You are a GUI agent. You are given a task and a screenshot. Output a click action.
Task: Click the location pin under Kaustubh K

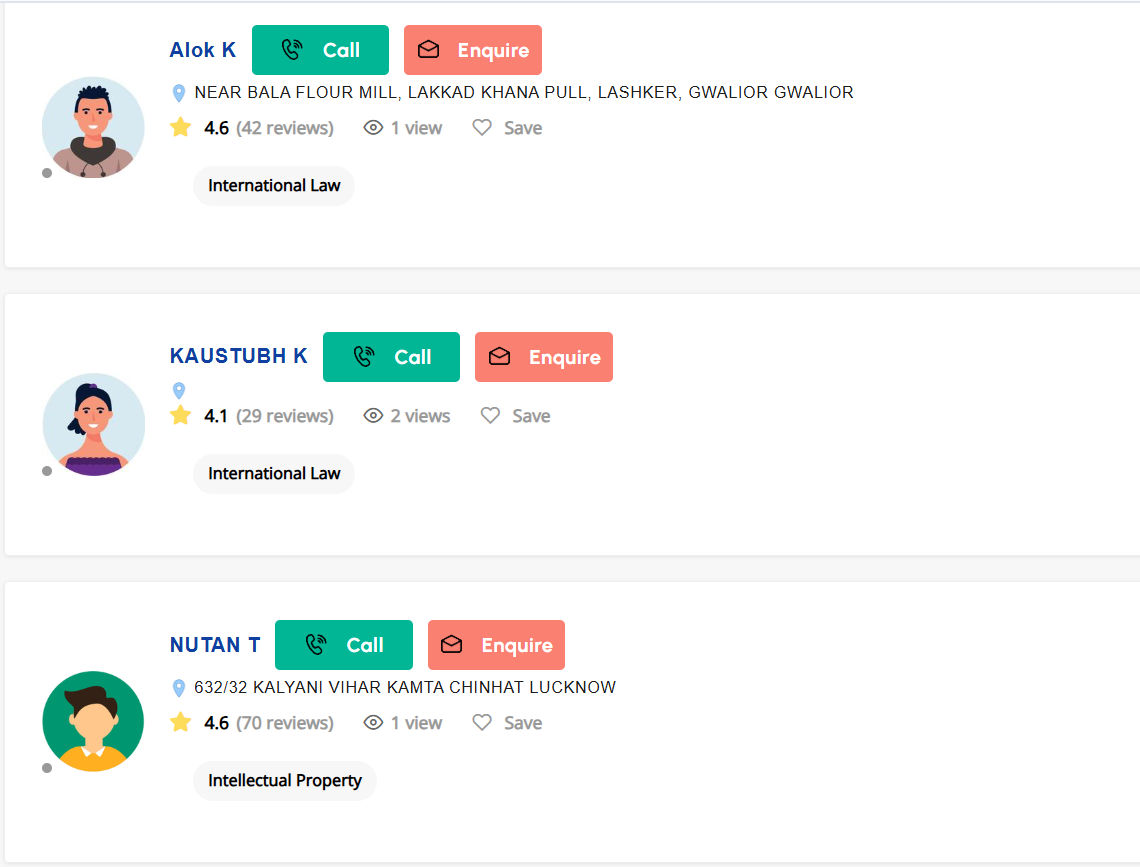point(179,391)
